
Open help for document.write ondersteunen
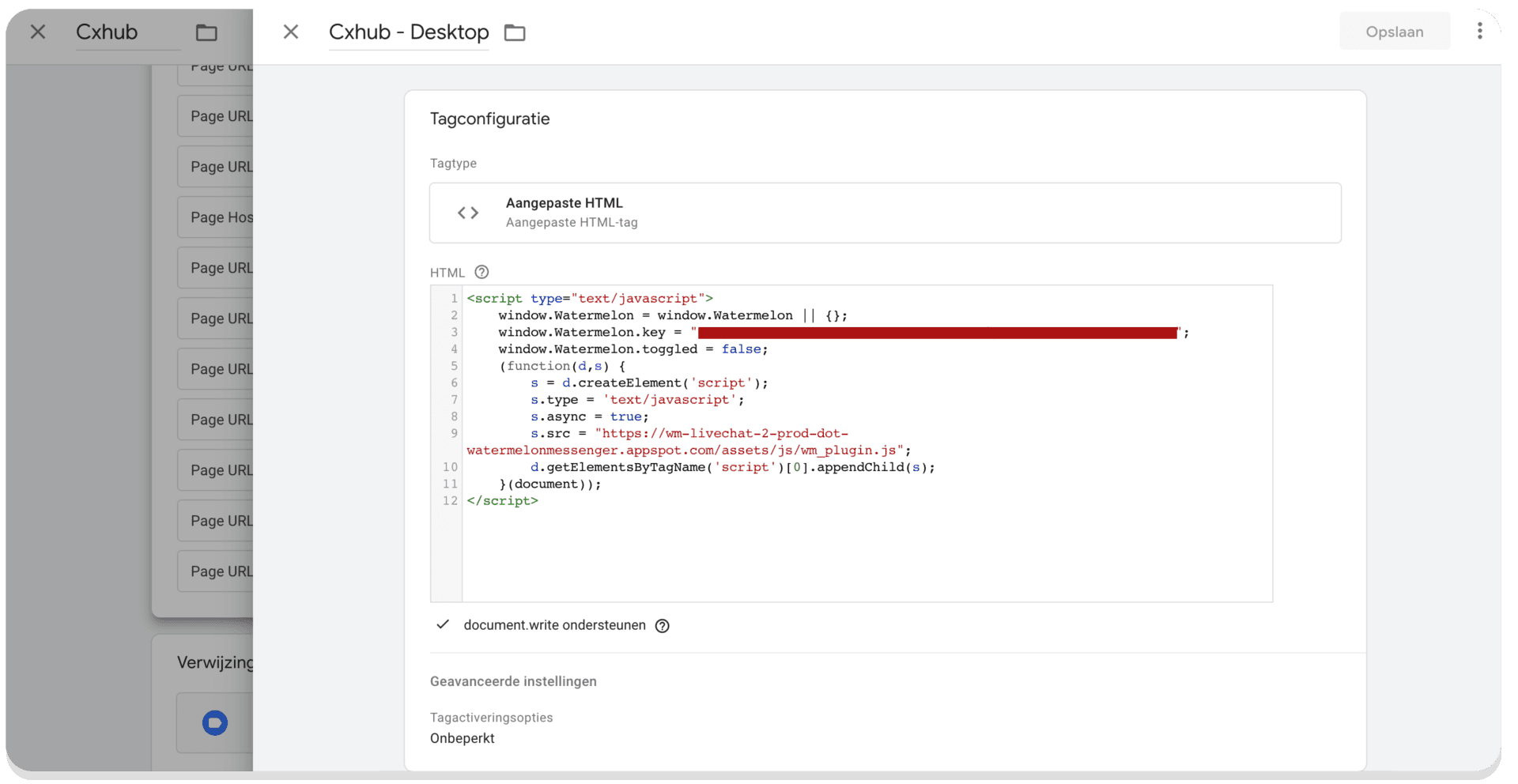663,626
